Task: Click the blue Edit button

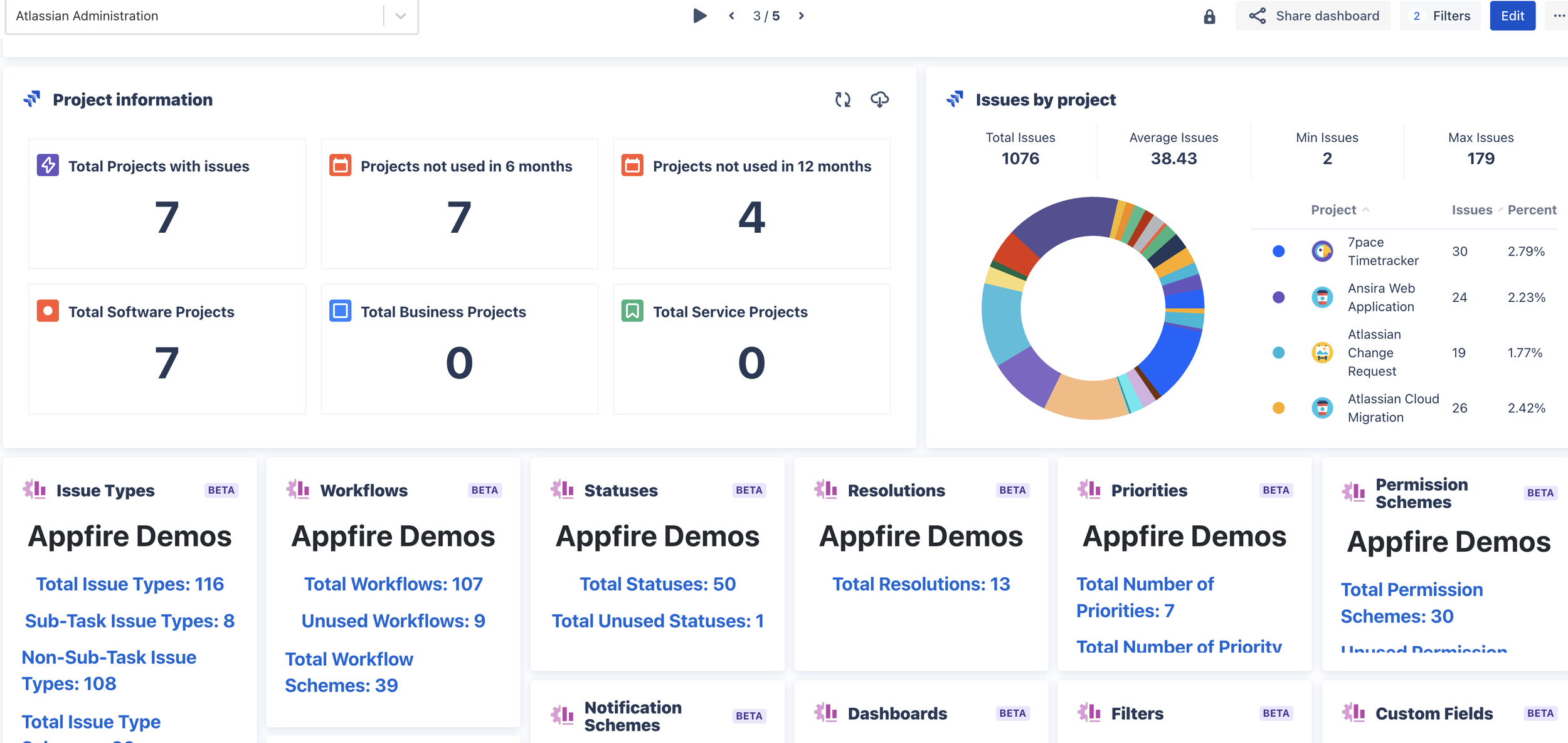Action: point(1512,16)
